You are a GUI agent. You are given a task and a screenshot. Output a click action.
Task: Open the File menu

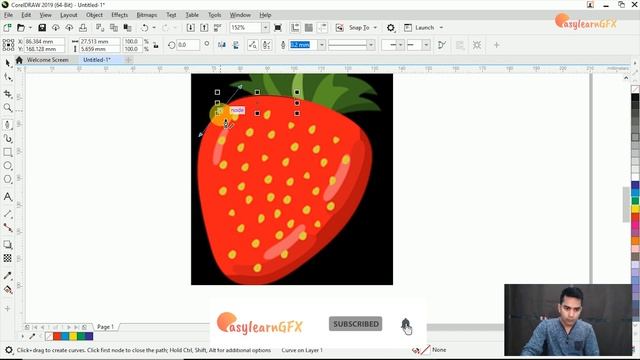[x=8, y=15]
